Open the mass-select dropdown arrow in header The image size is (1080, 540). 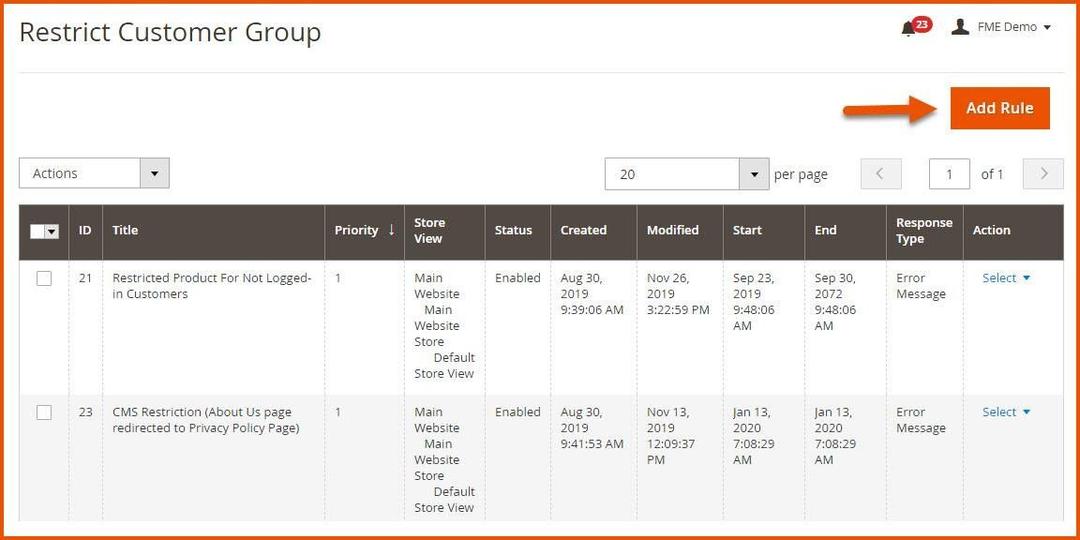(52, 231)
